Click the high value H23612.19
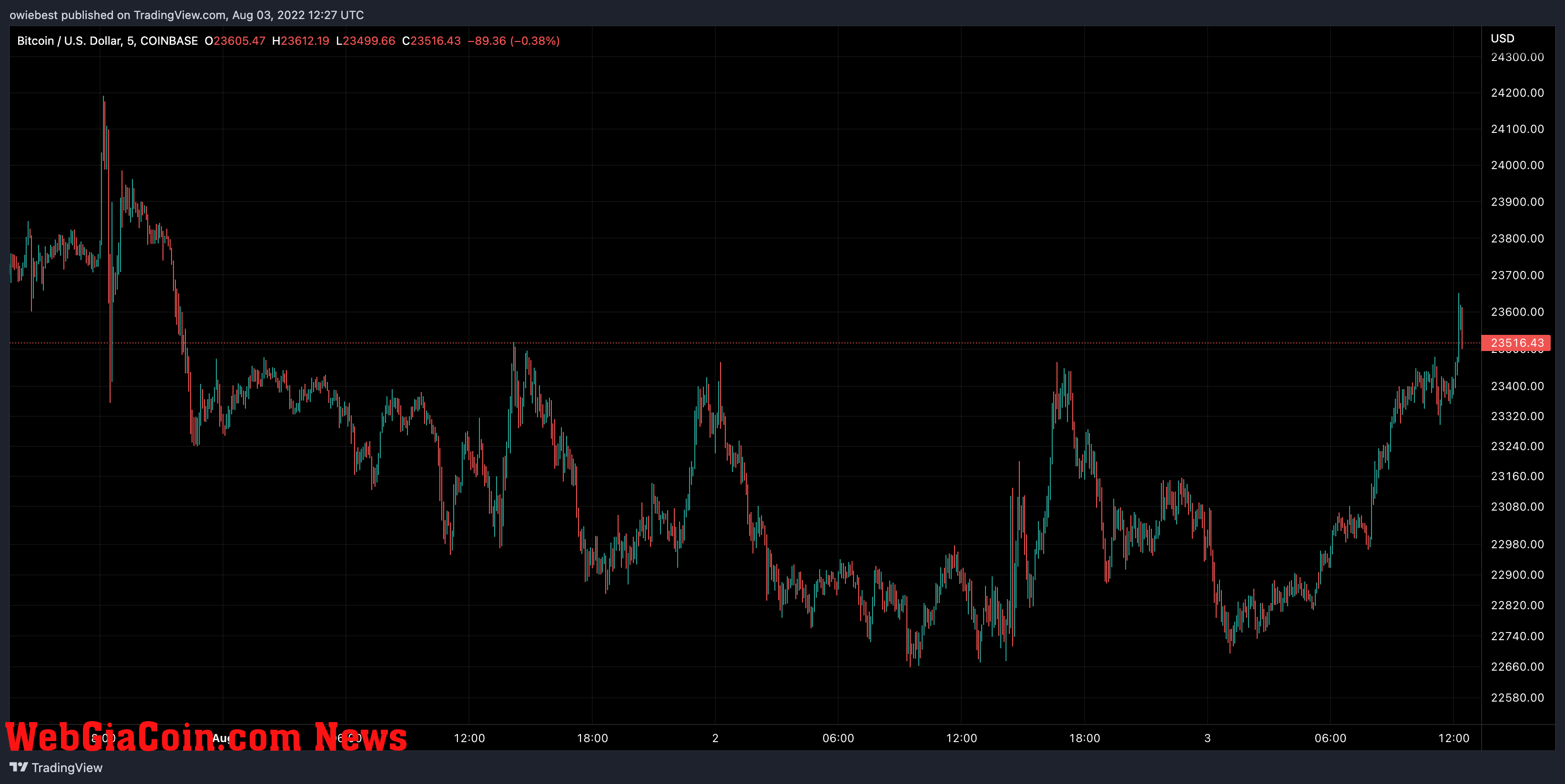This screenshot has width=1565, height=784. point(301,40)
